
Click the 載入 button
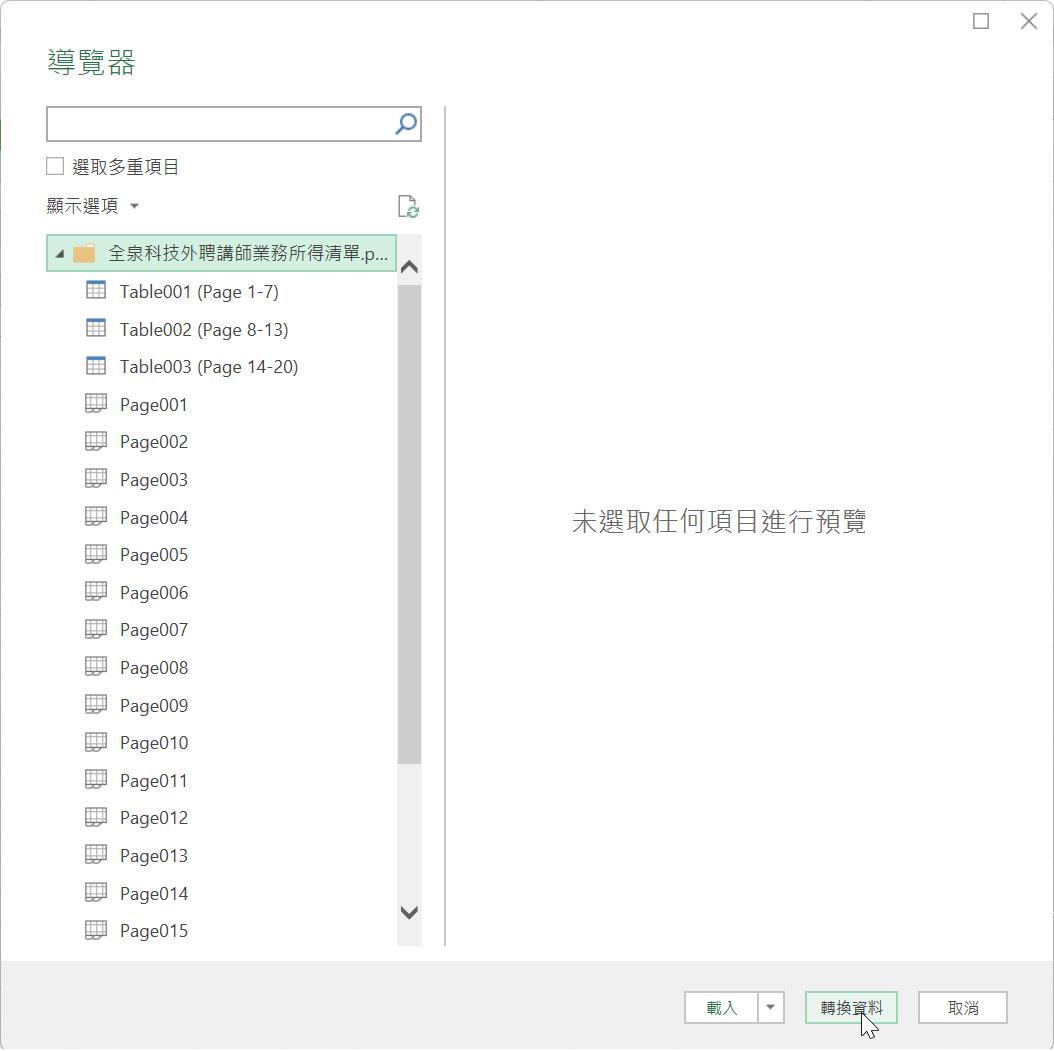tap(721, 1008)
